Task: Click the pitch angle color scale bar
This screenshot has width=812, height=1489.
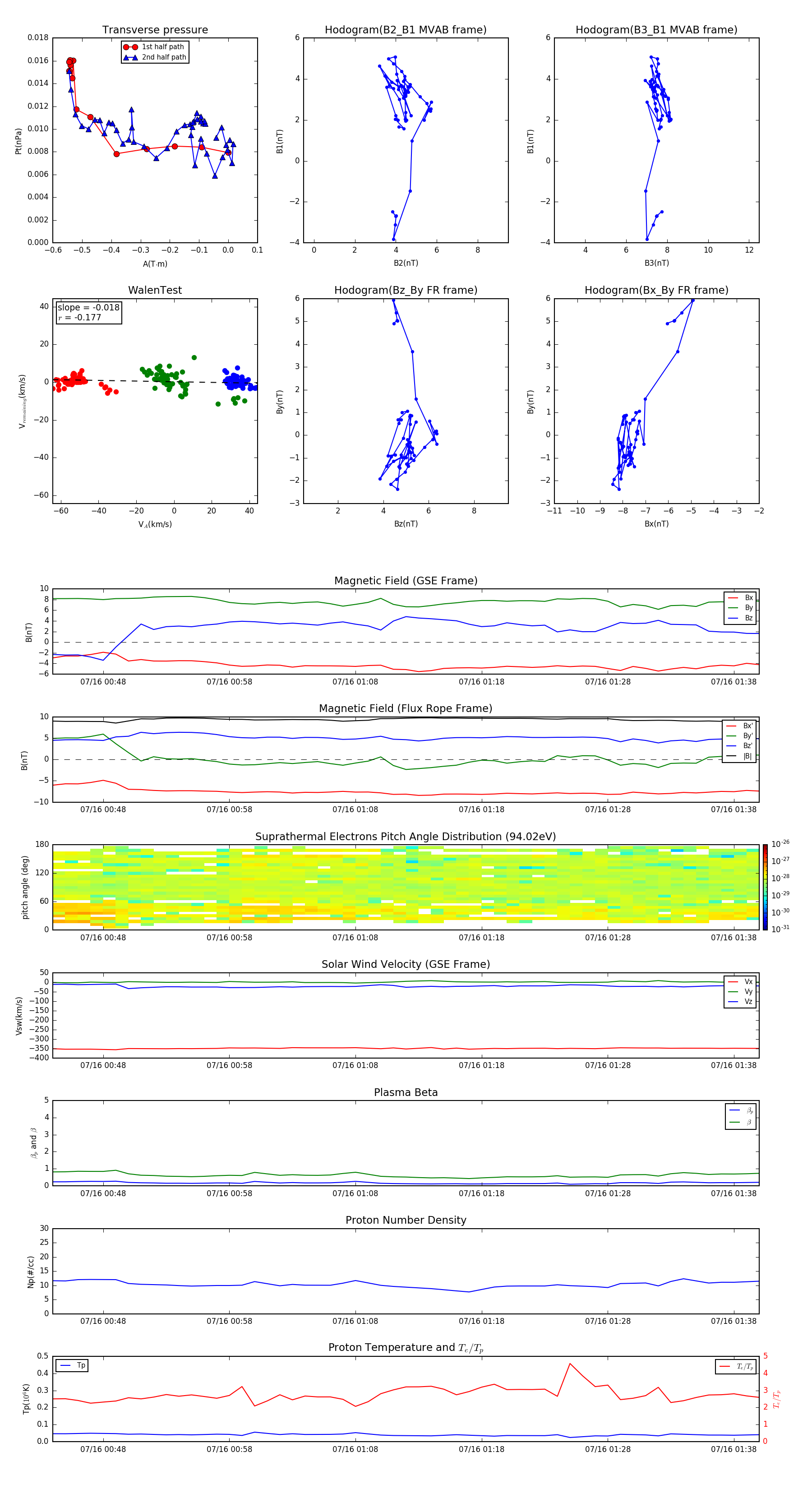Action: (x=765, y=887)
